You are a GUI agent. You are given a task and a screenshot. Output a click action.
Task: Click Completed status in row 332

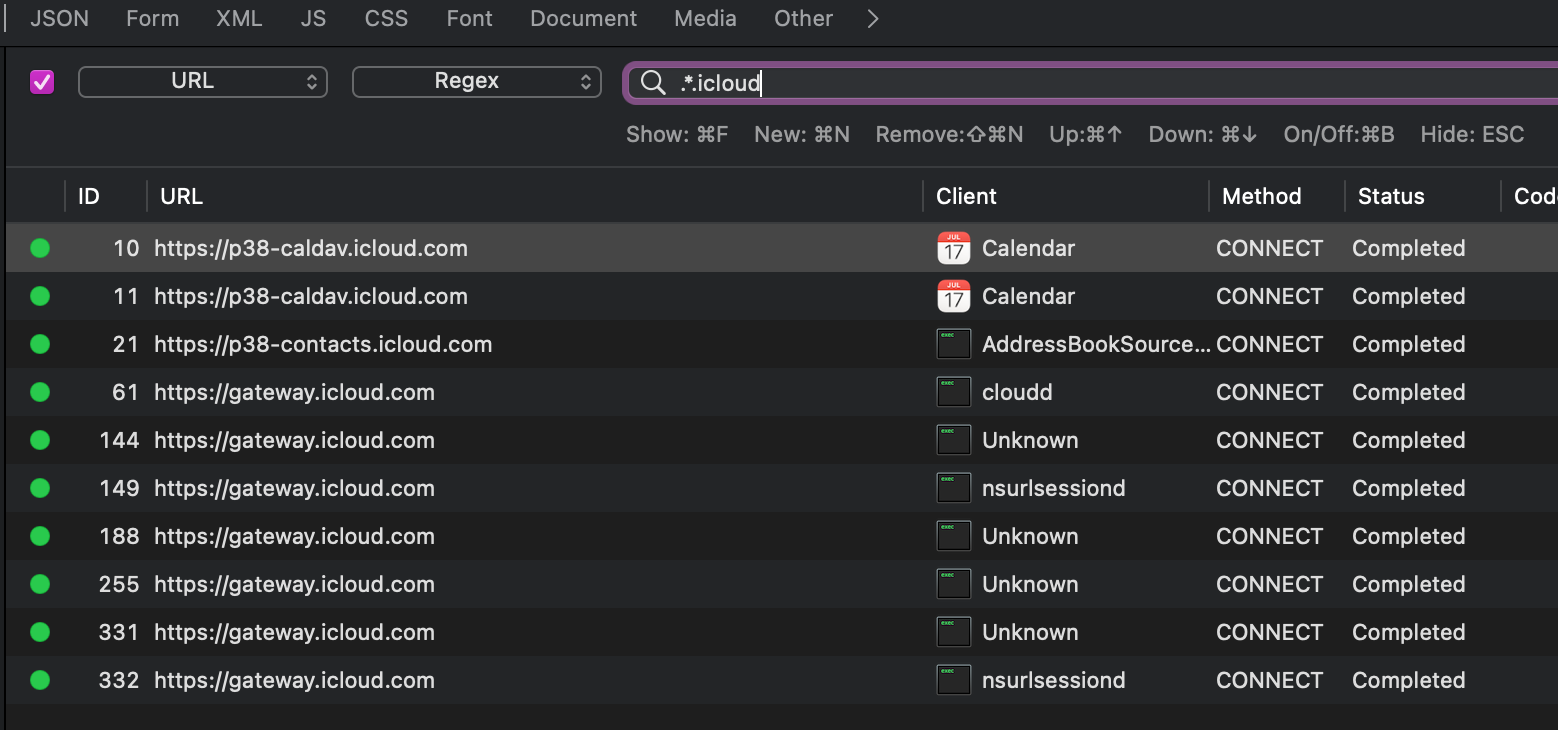(1408, 680)
